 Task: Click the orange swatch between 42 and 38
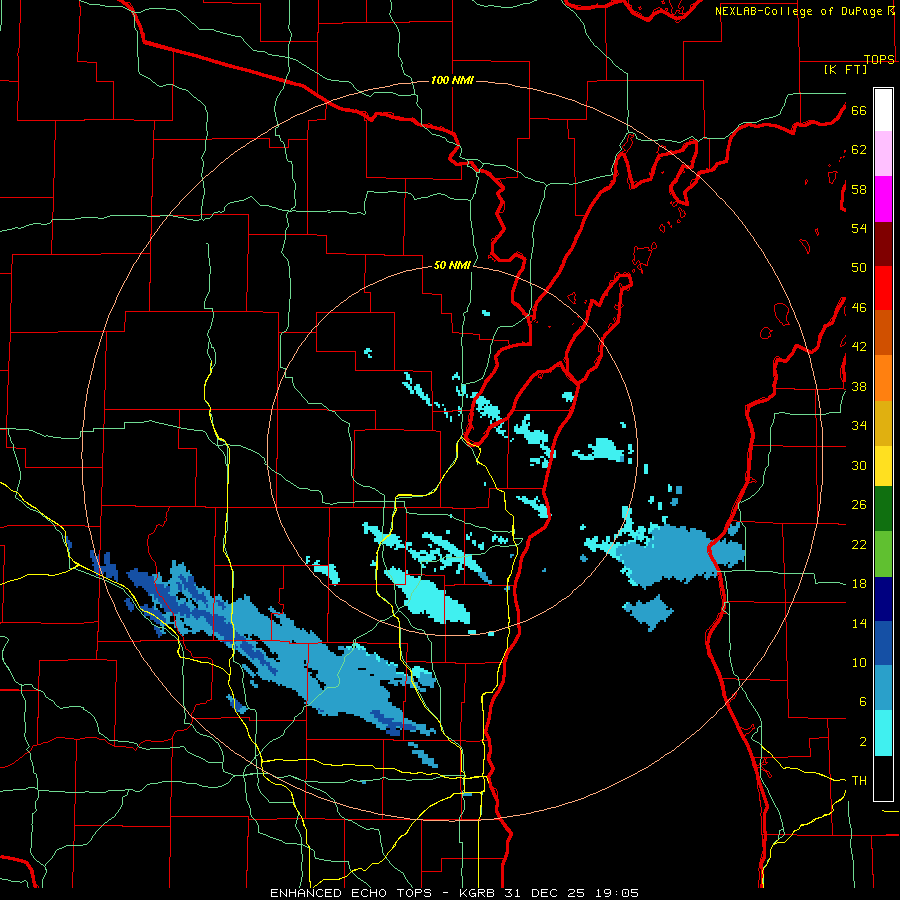[x=883, y=377]
